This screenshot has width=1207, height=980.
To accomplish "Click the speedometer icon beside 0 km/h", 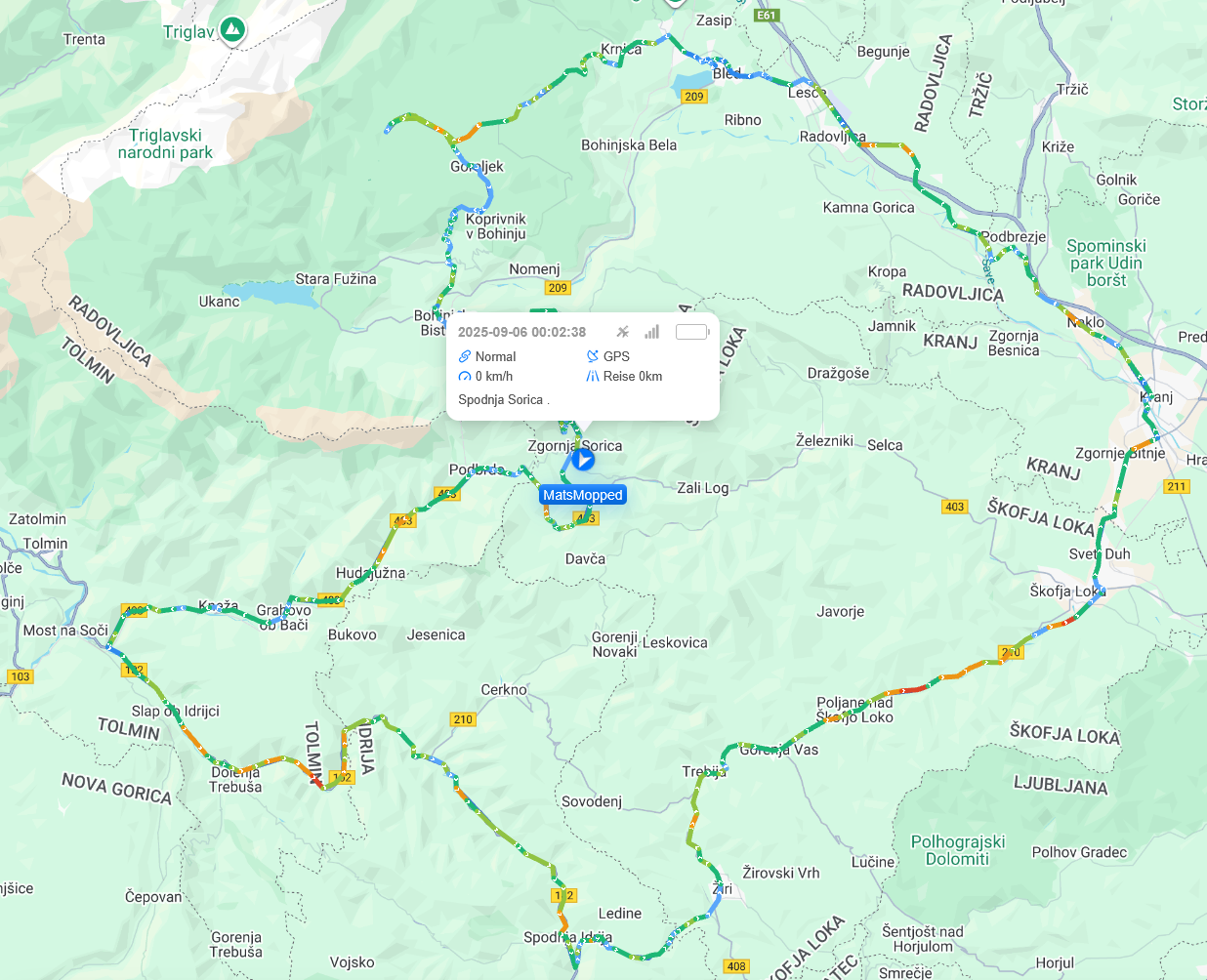I will 465,376.
